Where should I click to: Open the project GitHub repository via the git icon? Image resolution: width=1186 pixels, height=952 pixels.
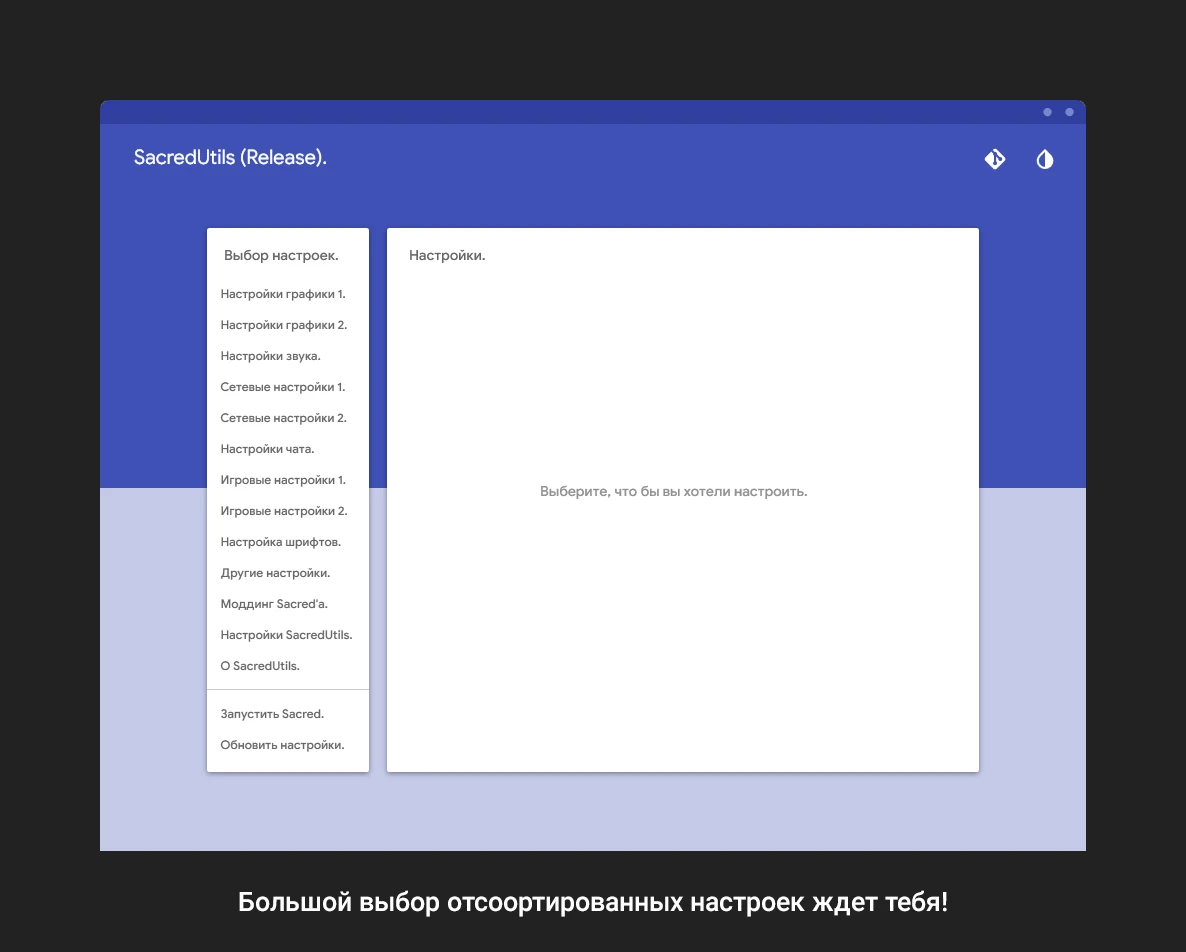995,158
